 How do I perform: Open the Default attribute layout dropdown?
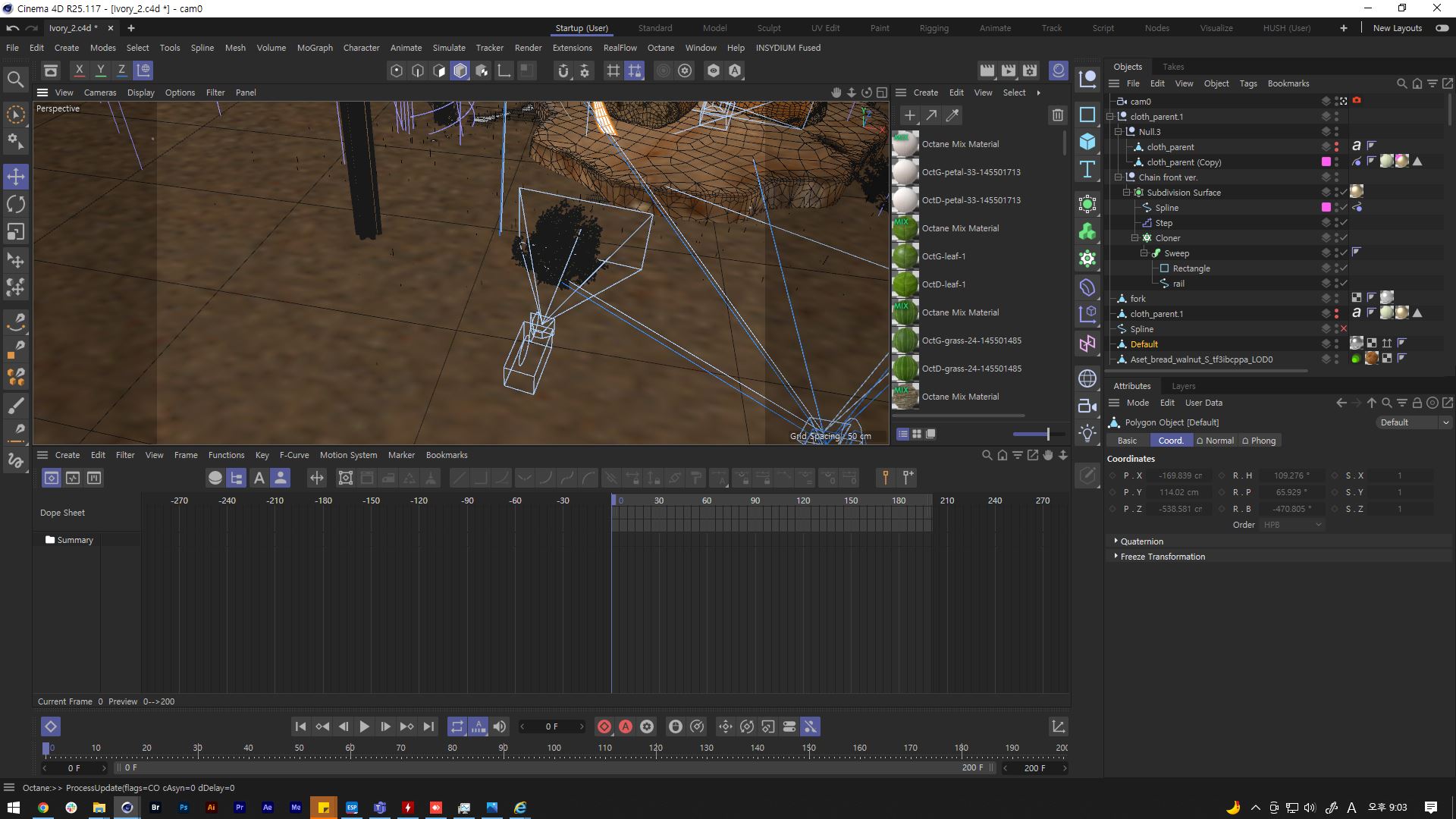tap(1414, 422)
